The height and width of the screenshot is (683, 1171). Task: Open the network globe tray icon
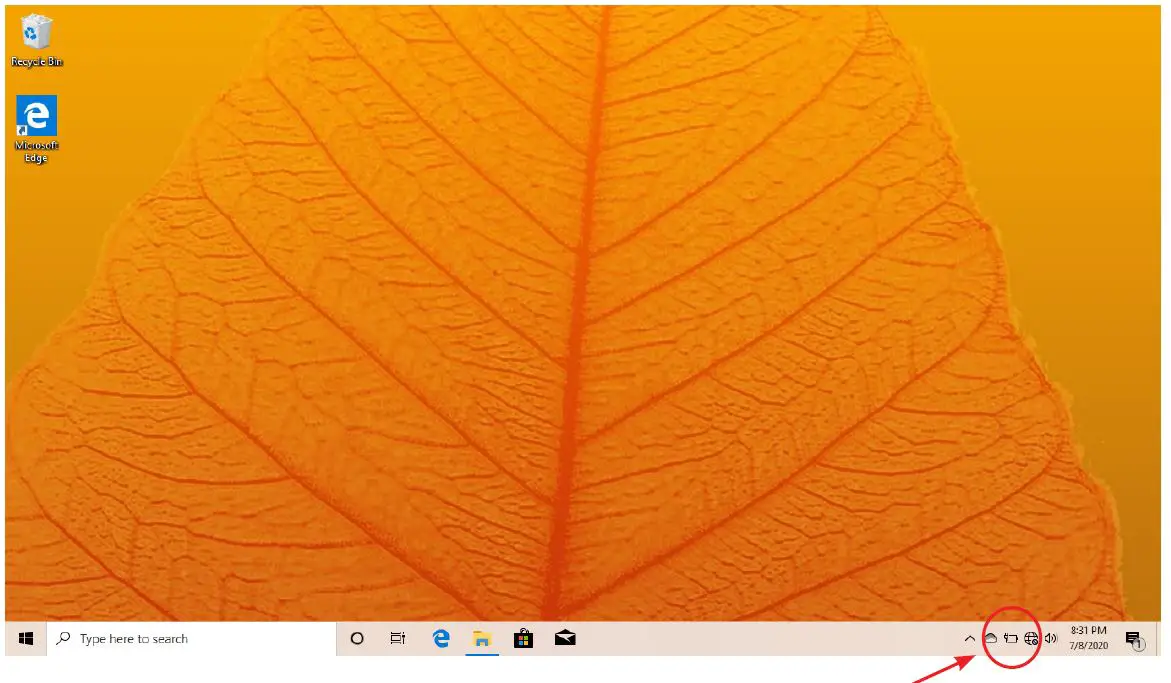tap(1031, 639)
